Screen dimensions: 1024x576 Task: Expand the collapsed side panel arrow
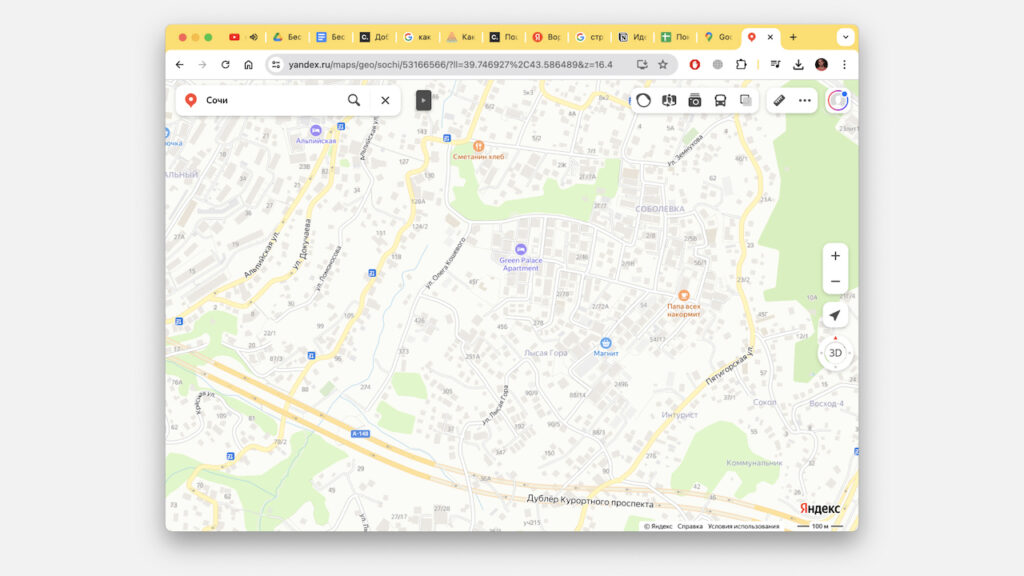click(x=424, y=100)
